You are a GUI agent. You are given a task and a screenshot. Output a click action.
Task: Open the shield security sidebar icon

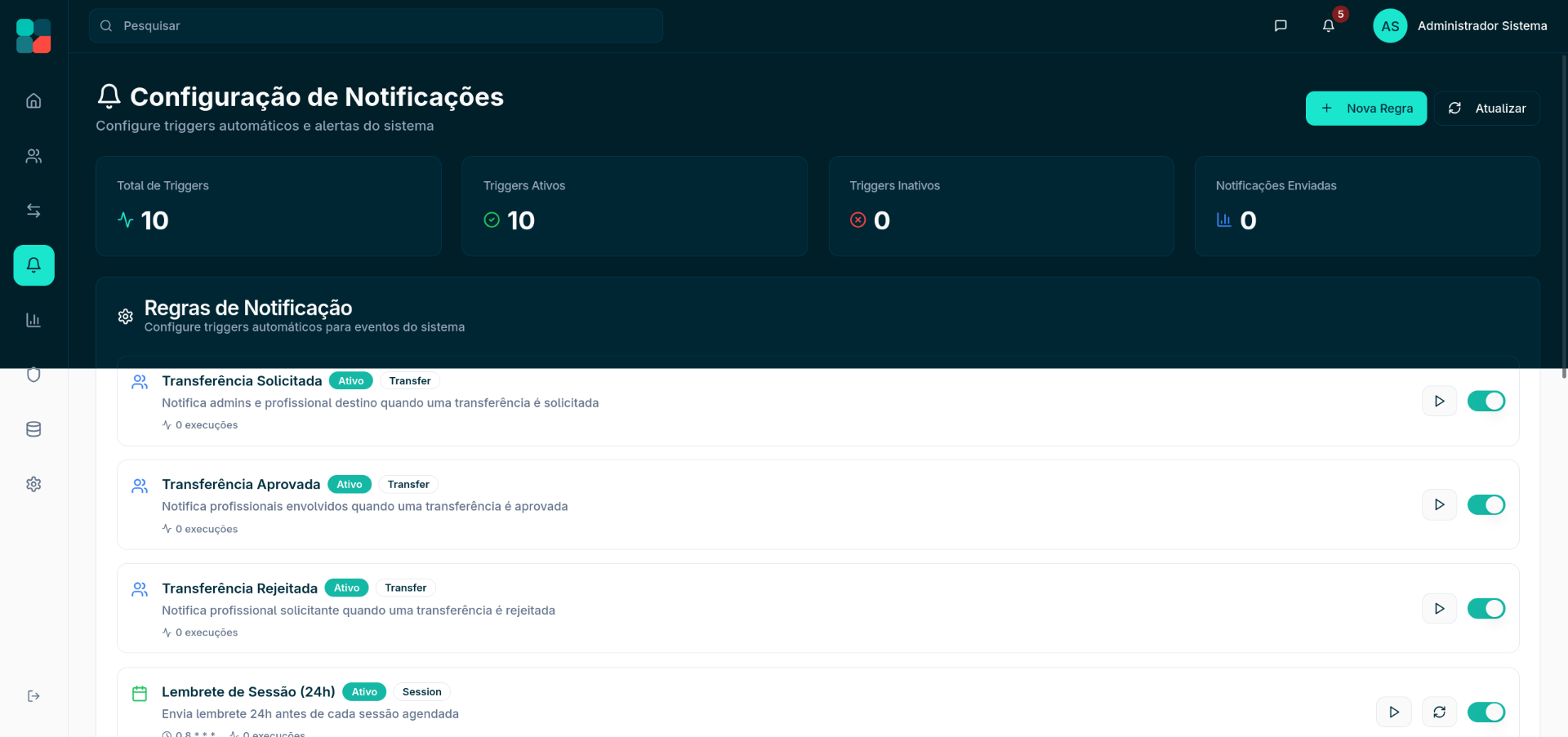tap(33, 375)
